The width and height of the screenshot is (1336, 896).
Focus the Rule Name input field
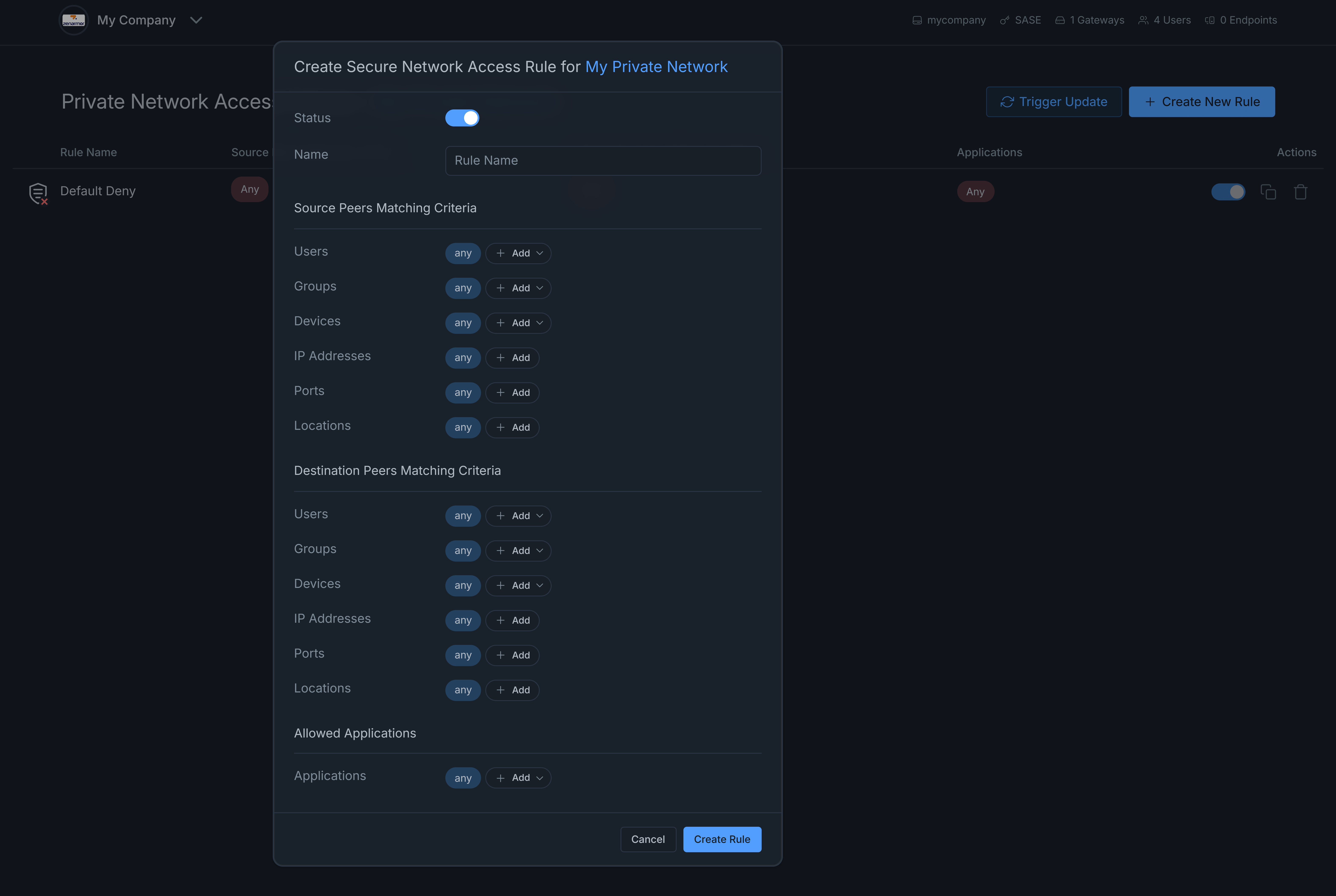click(x=603, y=161)
